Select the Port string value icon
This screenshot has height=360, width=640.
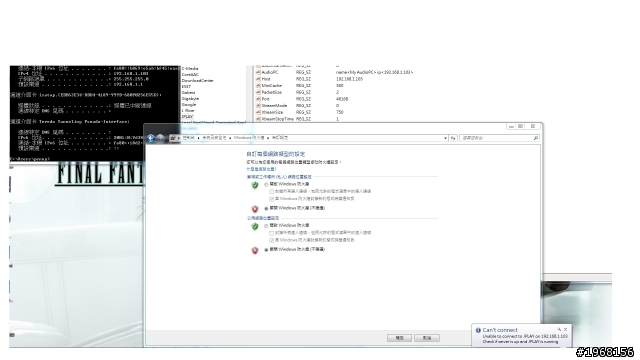point(258,99)
